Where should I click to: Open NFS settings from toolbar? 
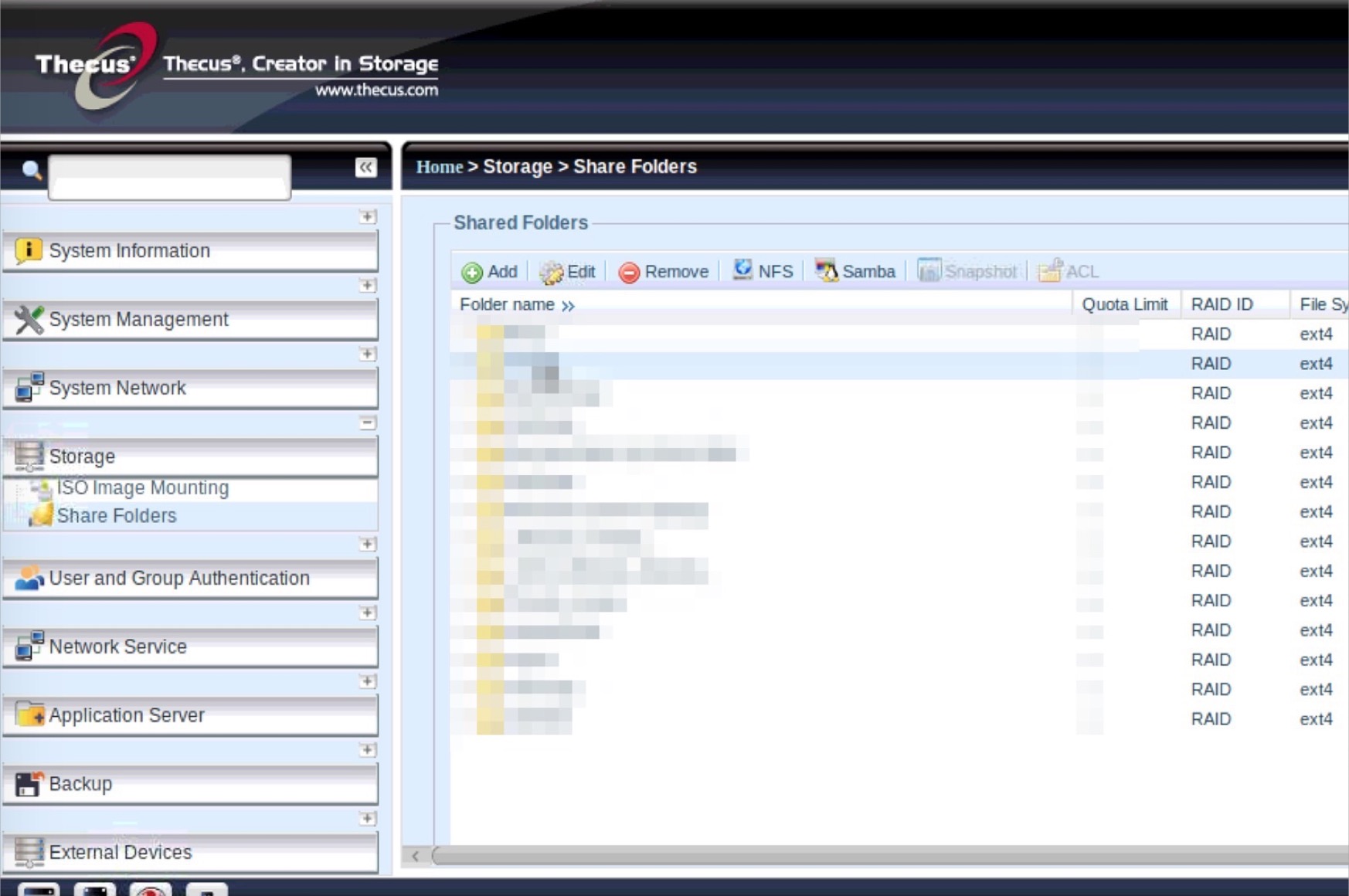pyautogui.click(x=763, y=271)
